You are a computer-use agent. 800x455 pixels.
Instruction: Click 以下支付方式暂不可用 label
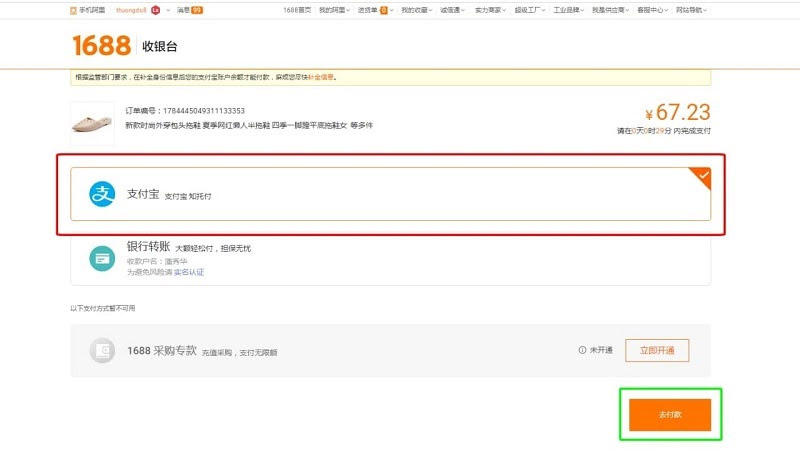point(103,308)
